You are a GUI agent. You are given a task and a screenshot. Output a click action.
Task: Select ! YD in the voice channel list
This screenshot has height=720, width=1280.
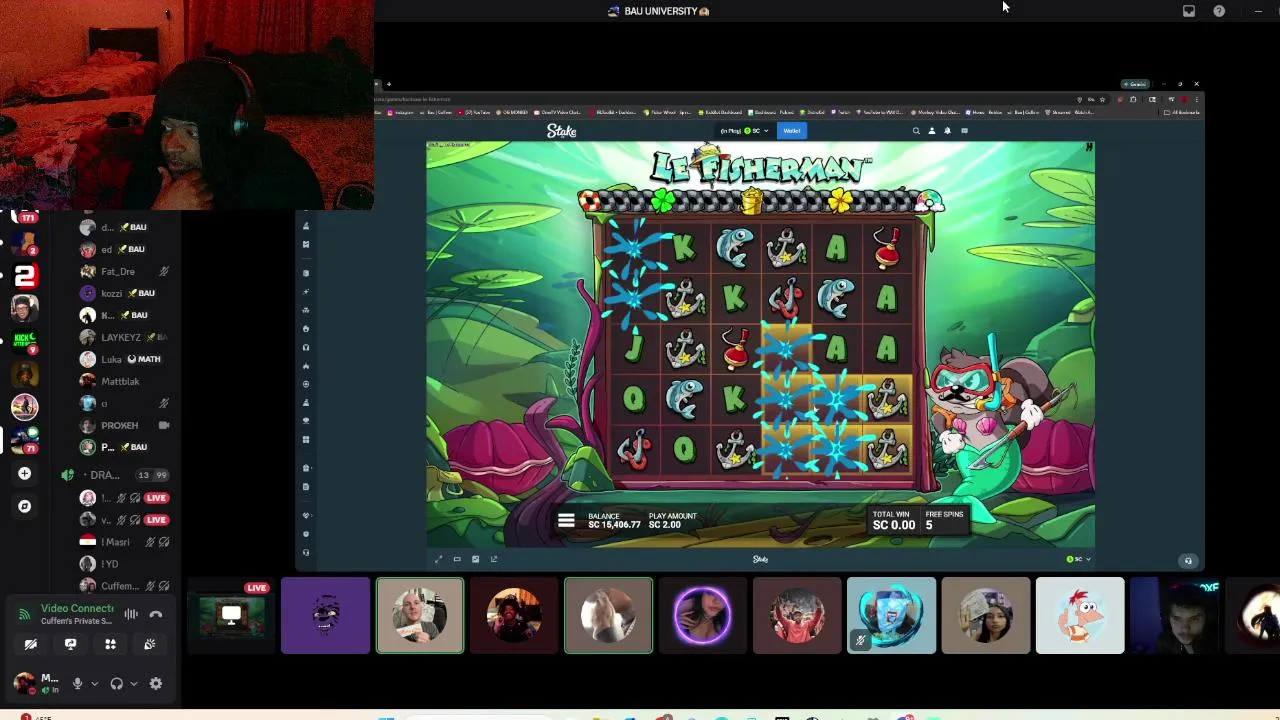[x=125, y=564]
